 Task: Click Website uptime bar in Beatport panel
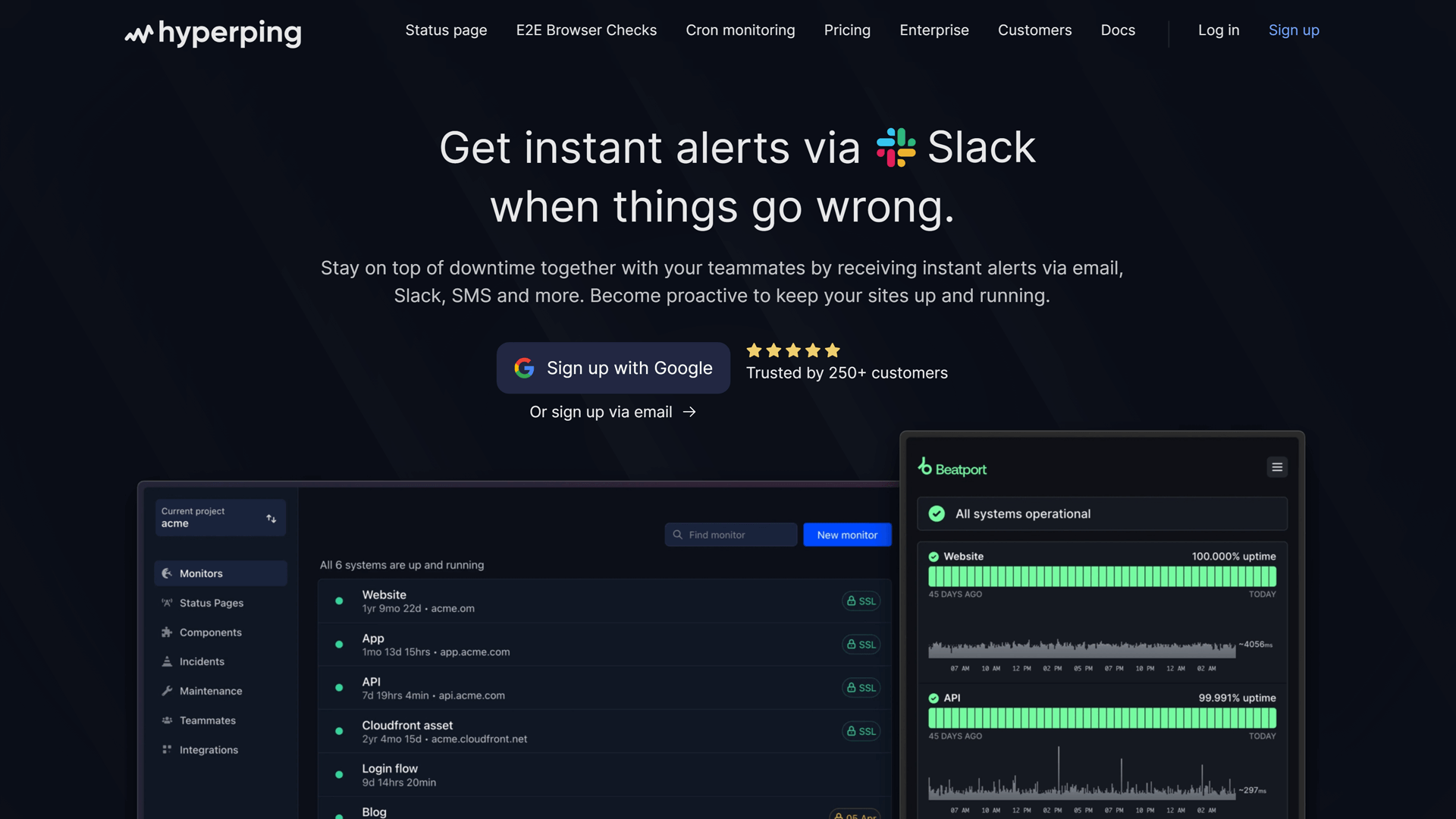click(x=1102, y=576)
